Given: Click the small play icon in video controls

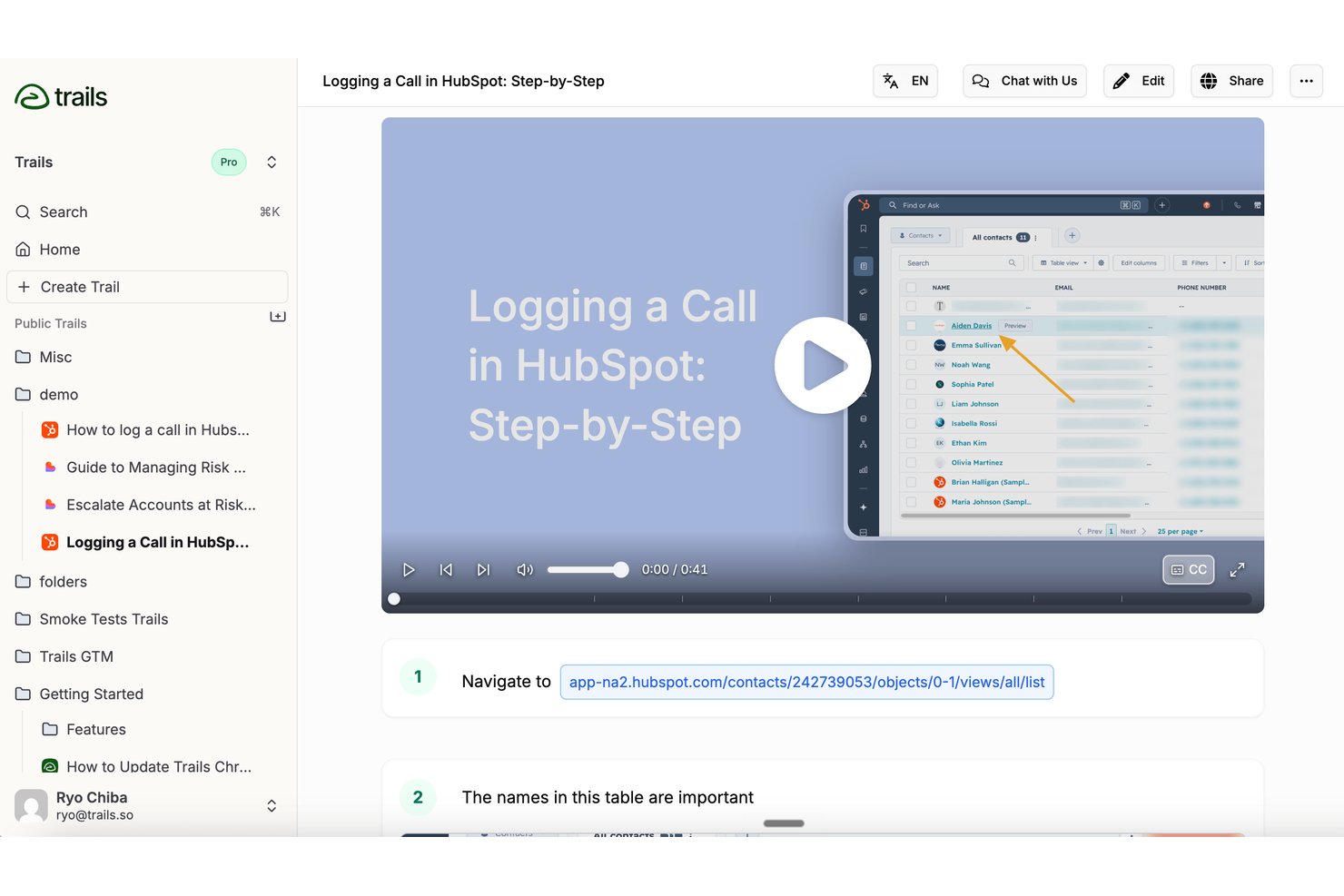Looking at the screenshot, I should tap(409, 570).
